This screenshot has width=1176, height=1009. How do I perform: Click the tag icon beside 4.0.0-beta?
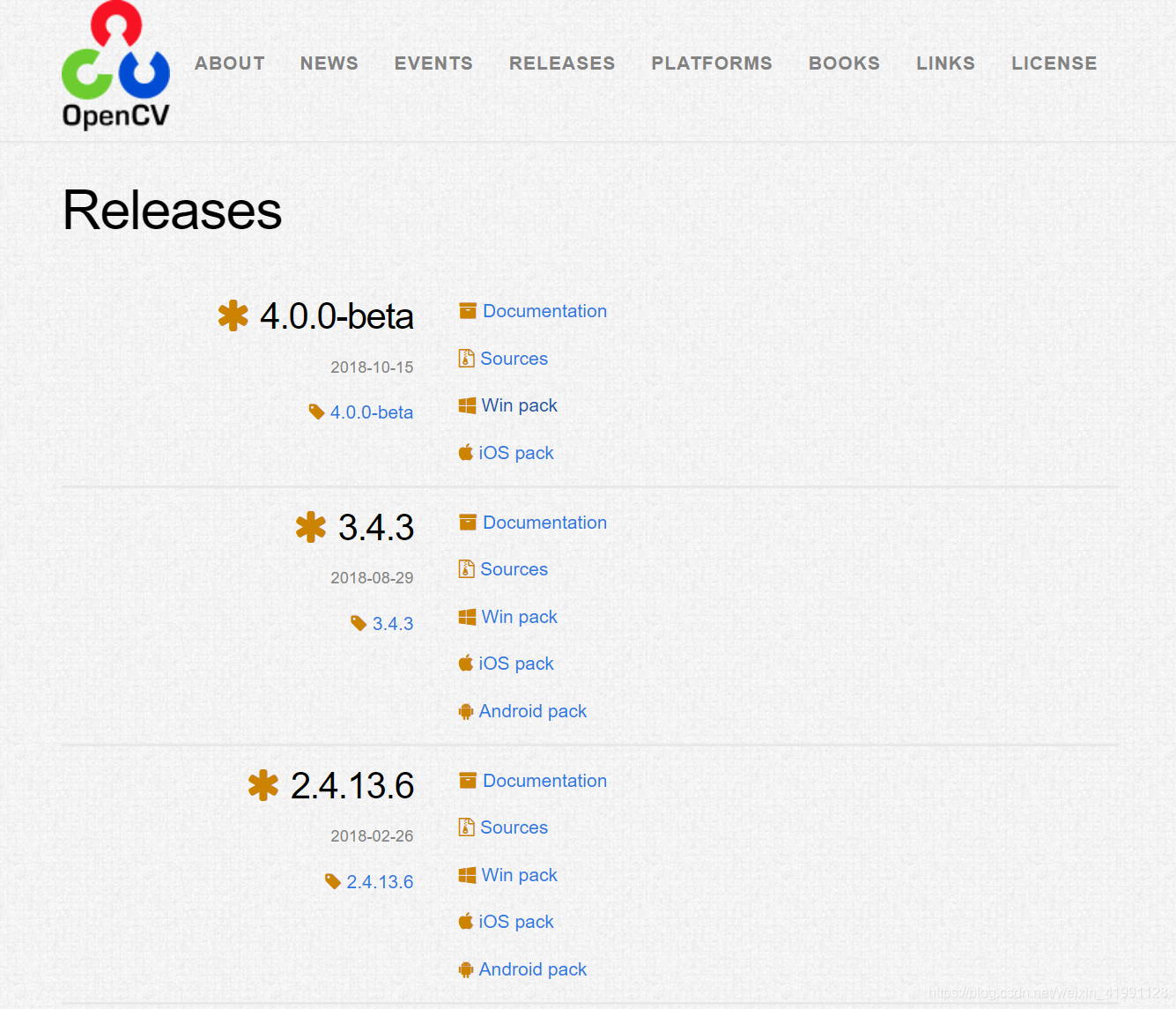(317, 412)
